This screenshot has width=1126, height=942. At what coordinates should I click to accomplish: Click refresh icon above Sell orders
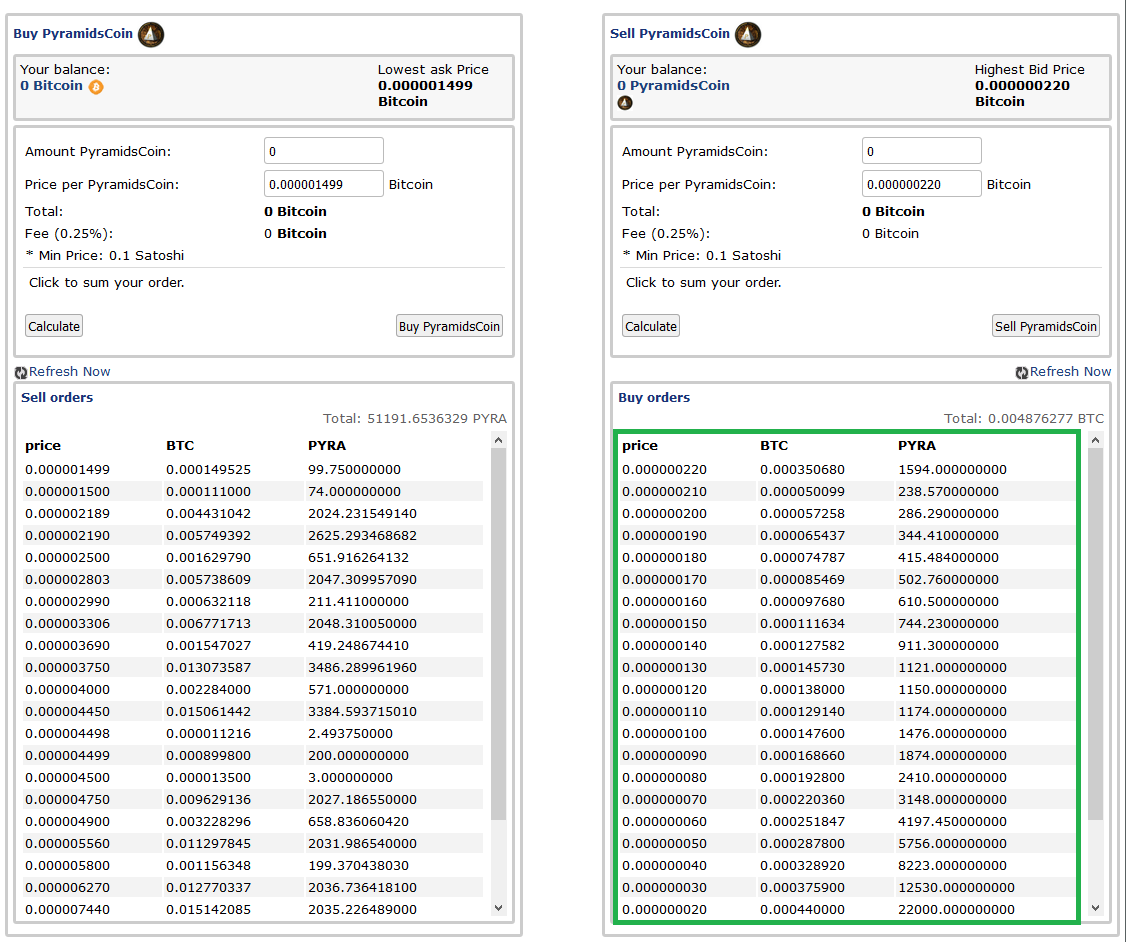click(21, 373)
